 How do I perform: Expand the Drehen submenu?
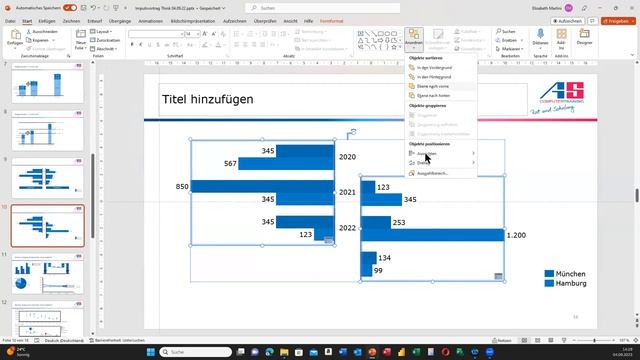click(x=440, y=163)
